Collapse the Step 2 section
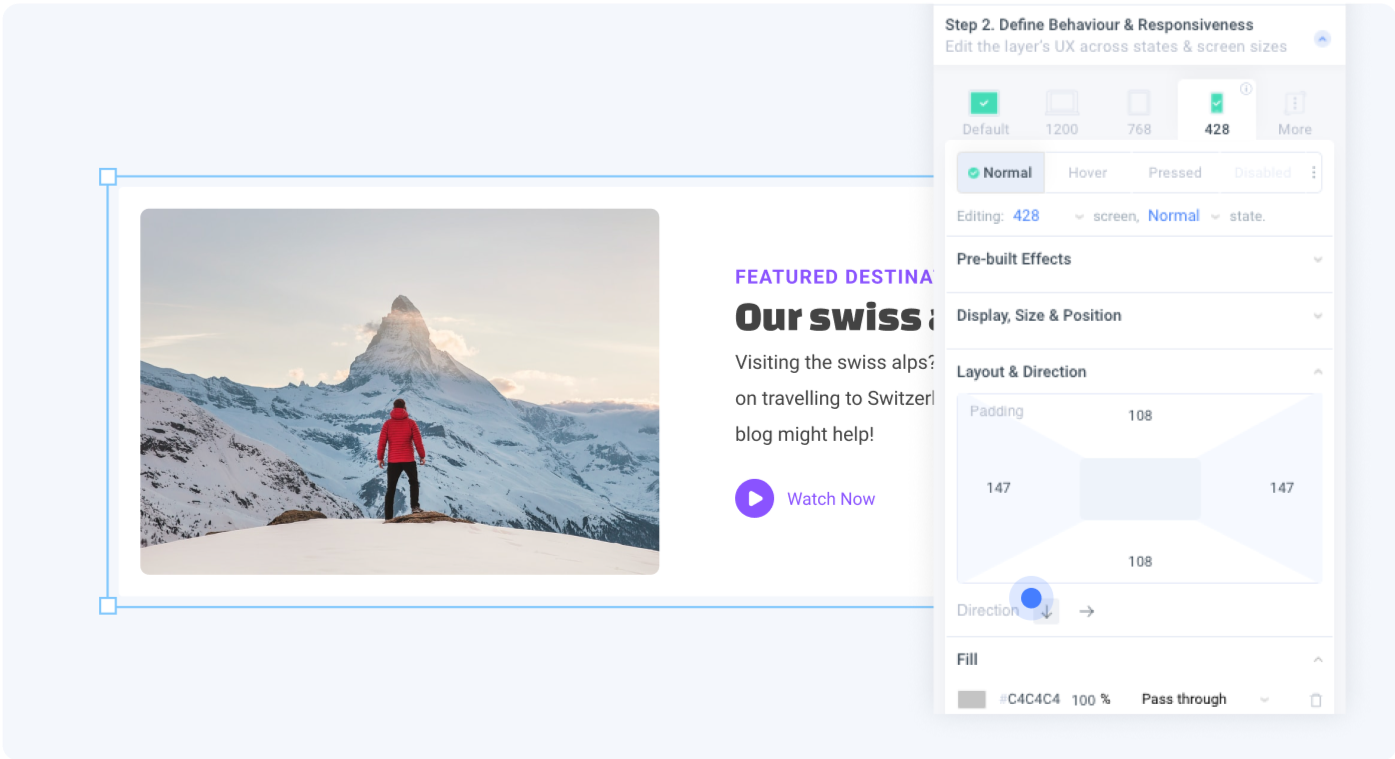This screenshot has height=759, width=1395. click(1322, 39)
